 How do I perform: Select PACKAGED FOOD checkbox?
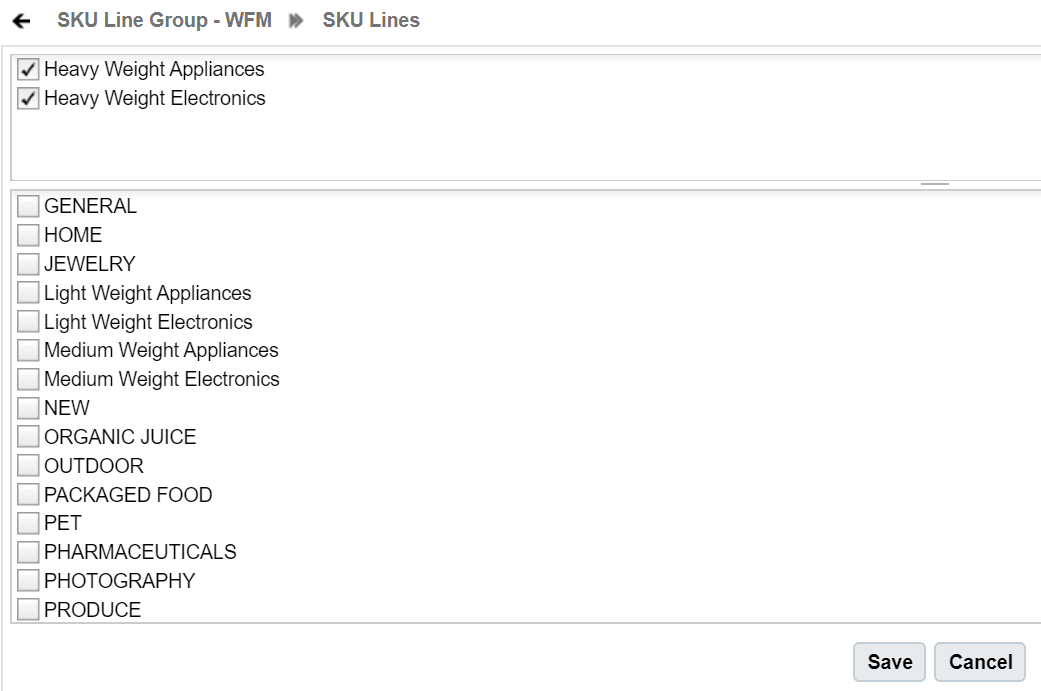pos(28,494)
